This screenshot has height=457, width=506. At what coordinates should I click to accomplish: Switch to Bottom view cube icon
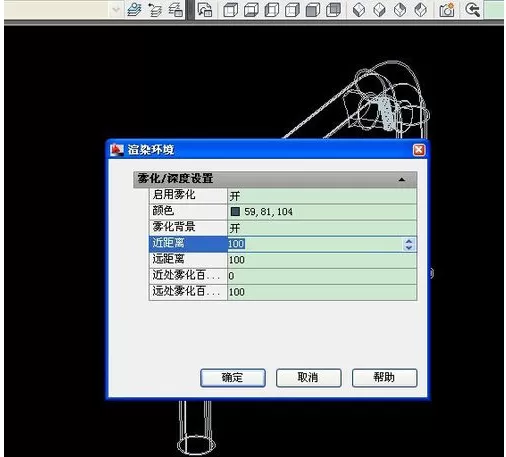(251, 10)
